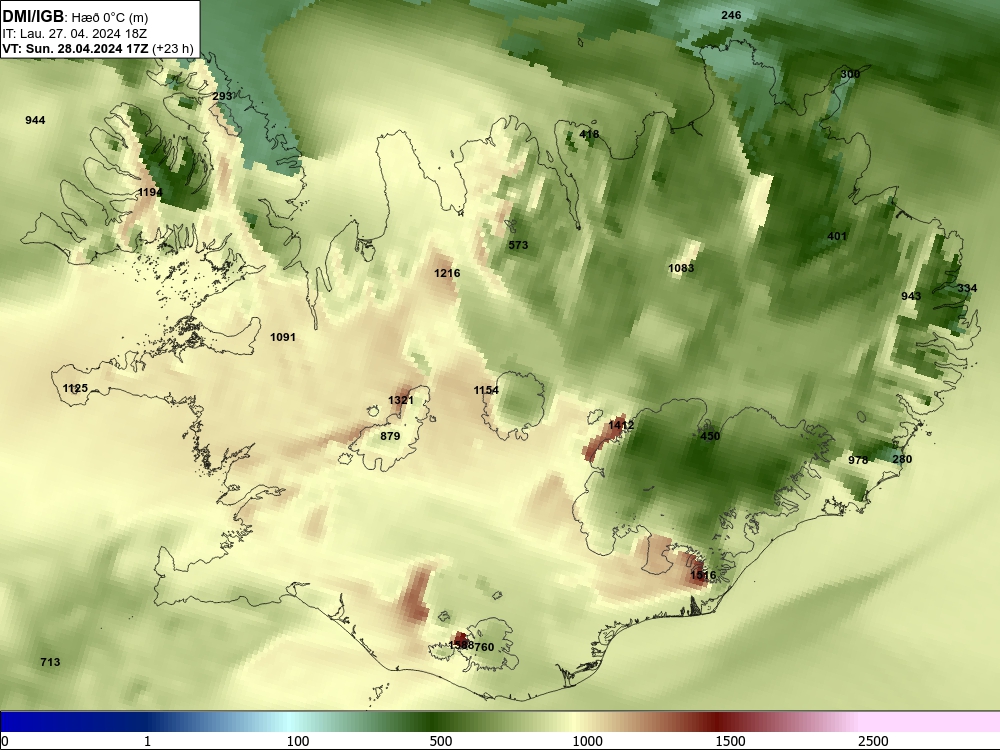1000x750 pixels.
Task: Click the 'IT: Lau. 27. 04. 2024 18Z' line
Action: [x=75, y=34]
